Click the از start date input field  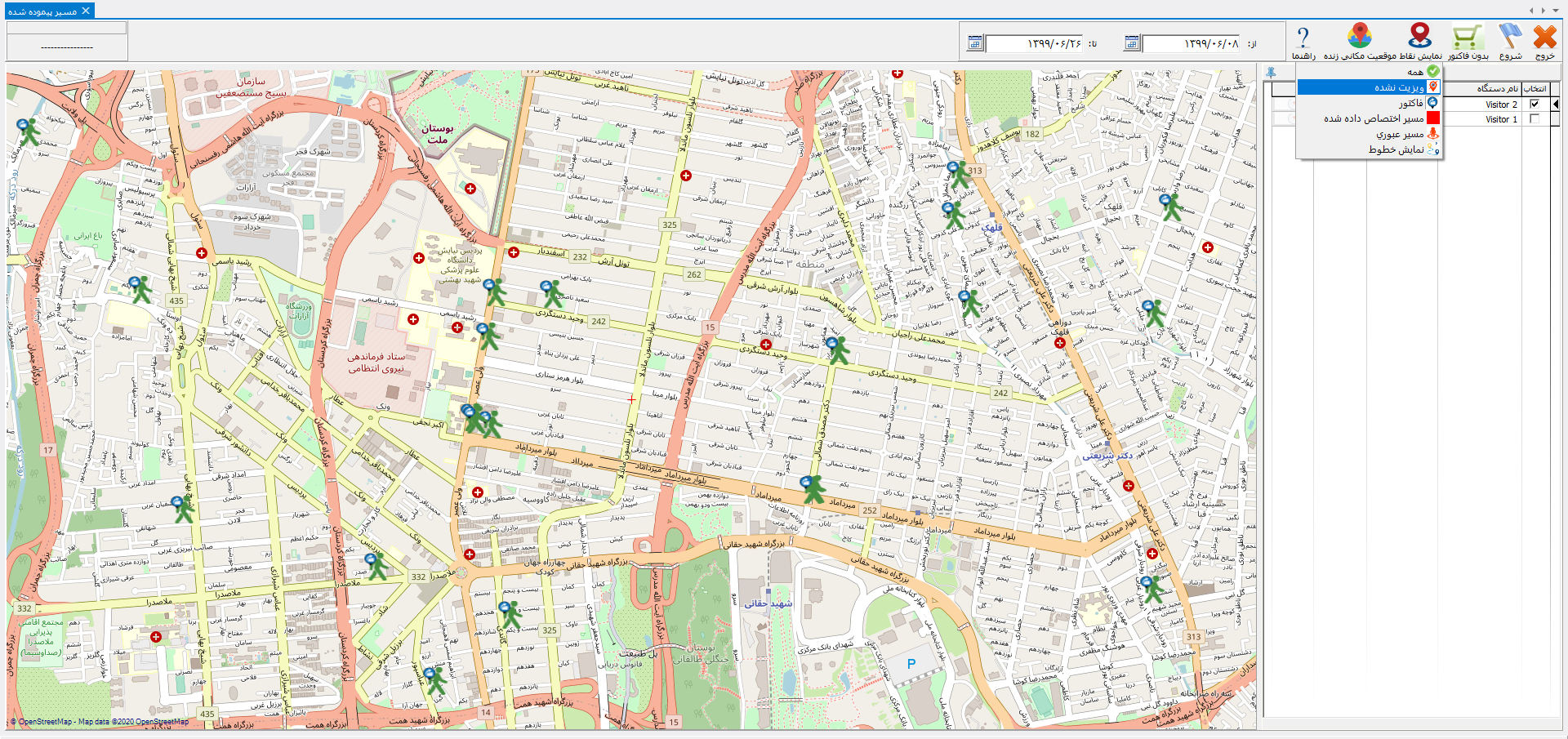pyautogui.click(x=1191, y=43)
